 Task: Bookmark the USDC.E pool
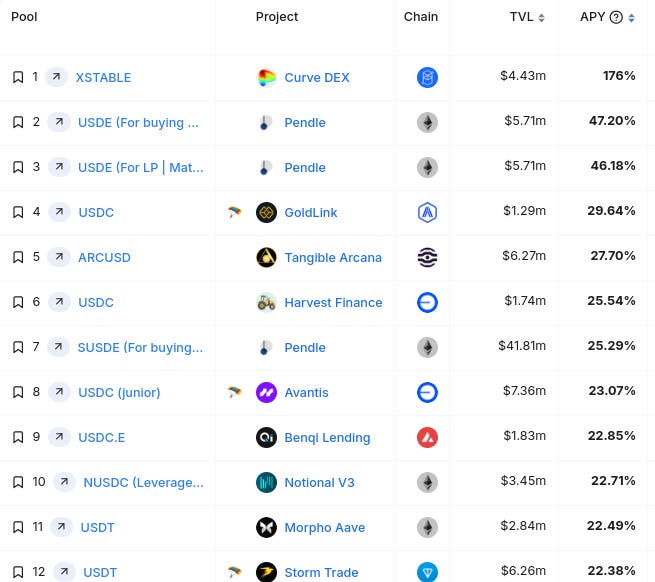(18, 437)
